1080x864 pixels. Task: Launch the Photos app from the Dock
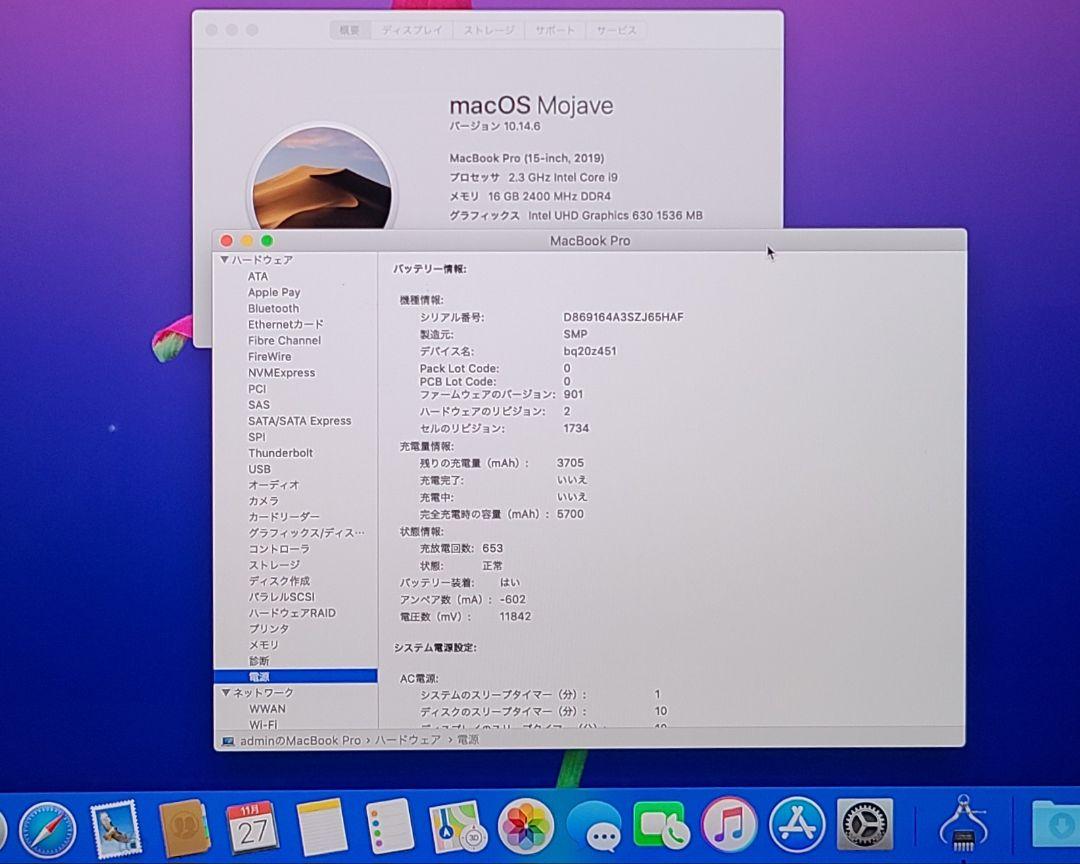[x=526, y=826]
